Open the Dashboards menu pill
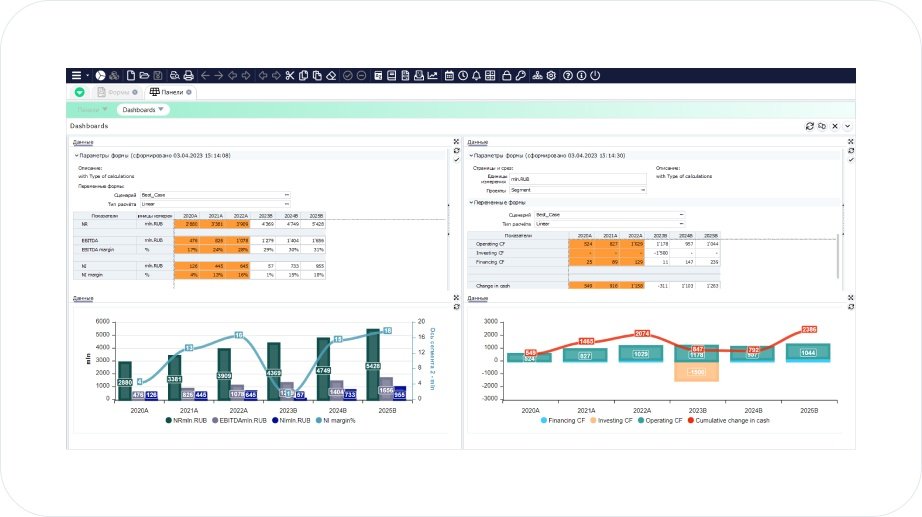 pos(143,109)
